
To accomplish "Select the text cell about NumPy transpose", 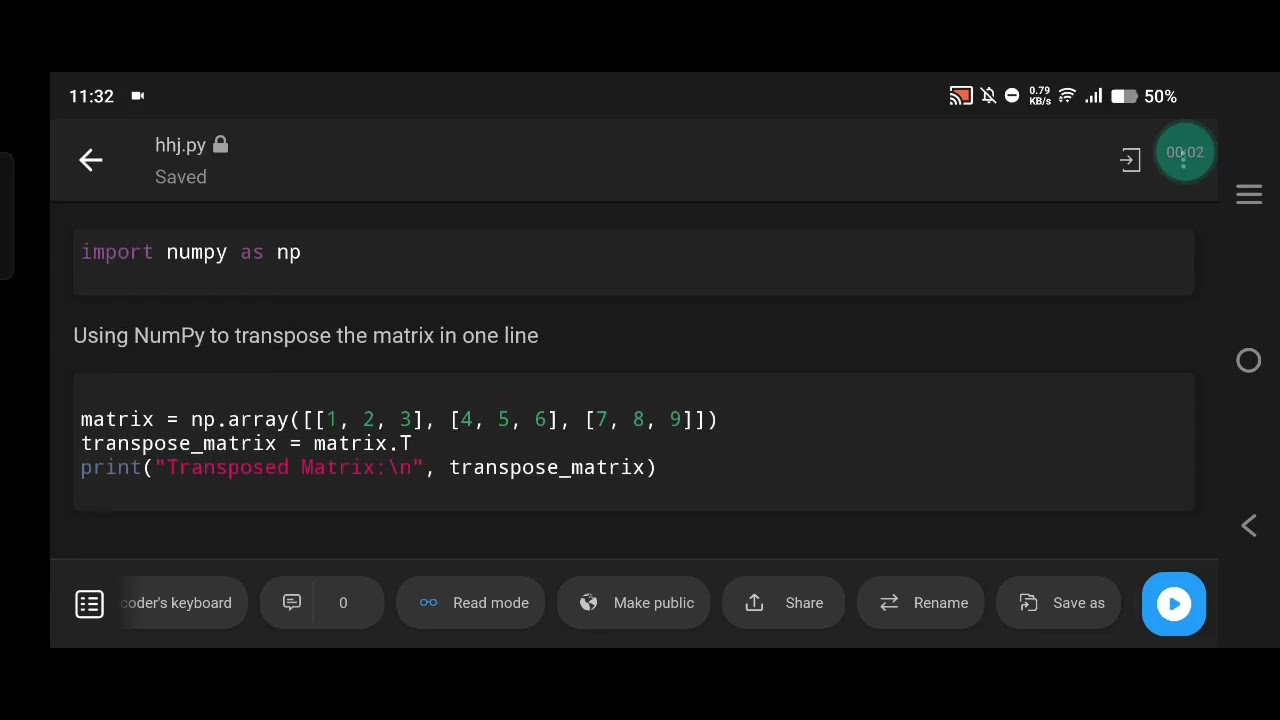I will [306, 335].
